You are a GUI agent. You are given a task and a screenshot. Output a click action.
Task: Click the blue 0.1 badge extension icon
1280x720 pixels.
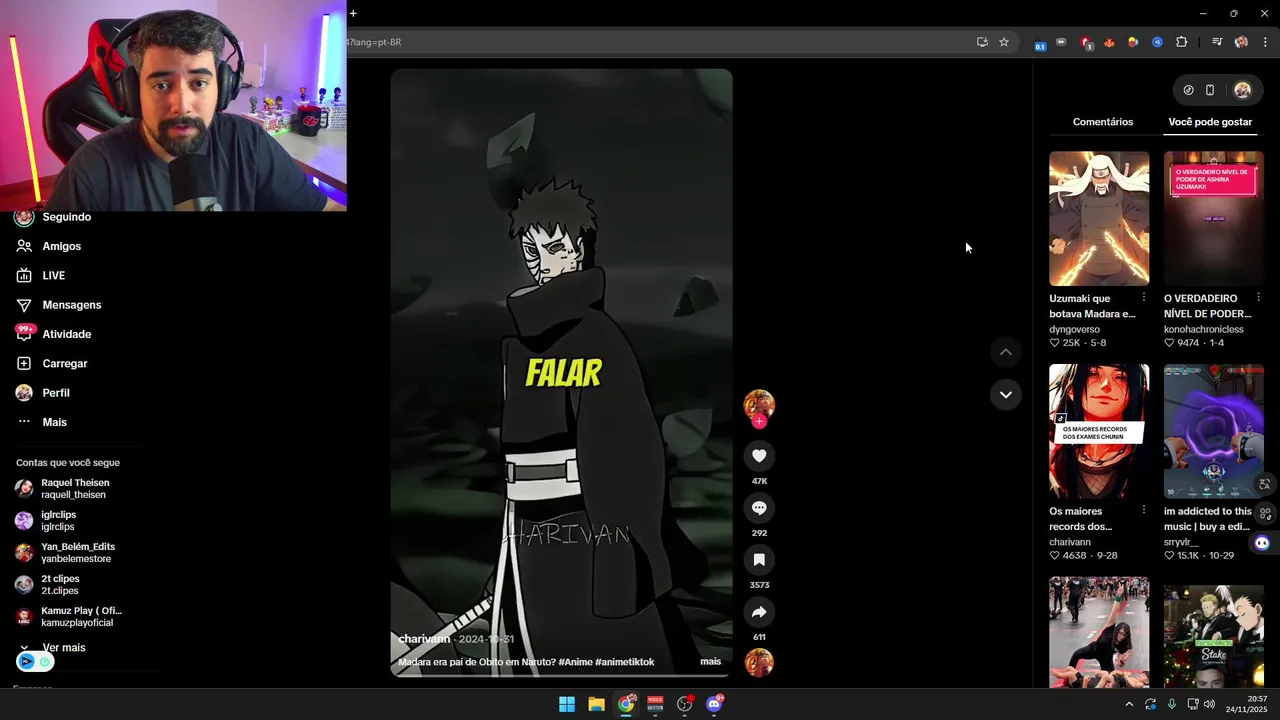click(x=1040, y=43)
